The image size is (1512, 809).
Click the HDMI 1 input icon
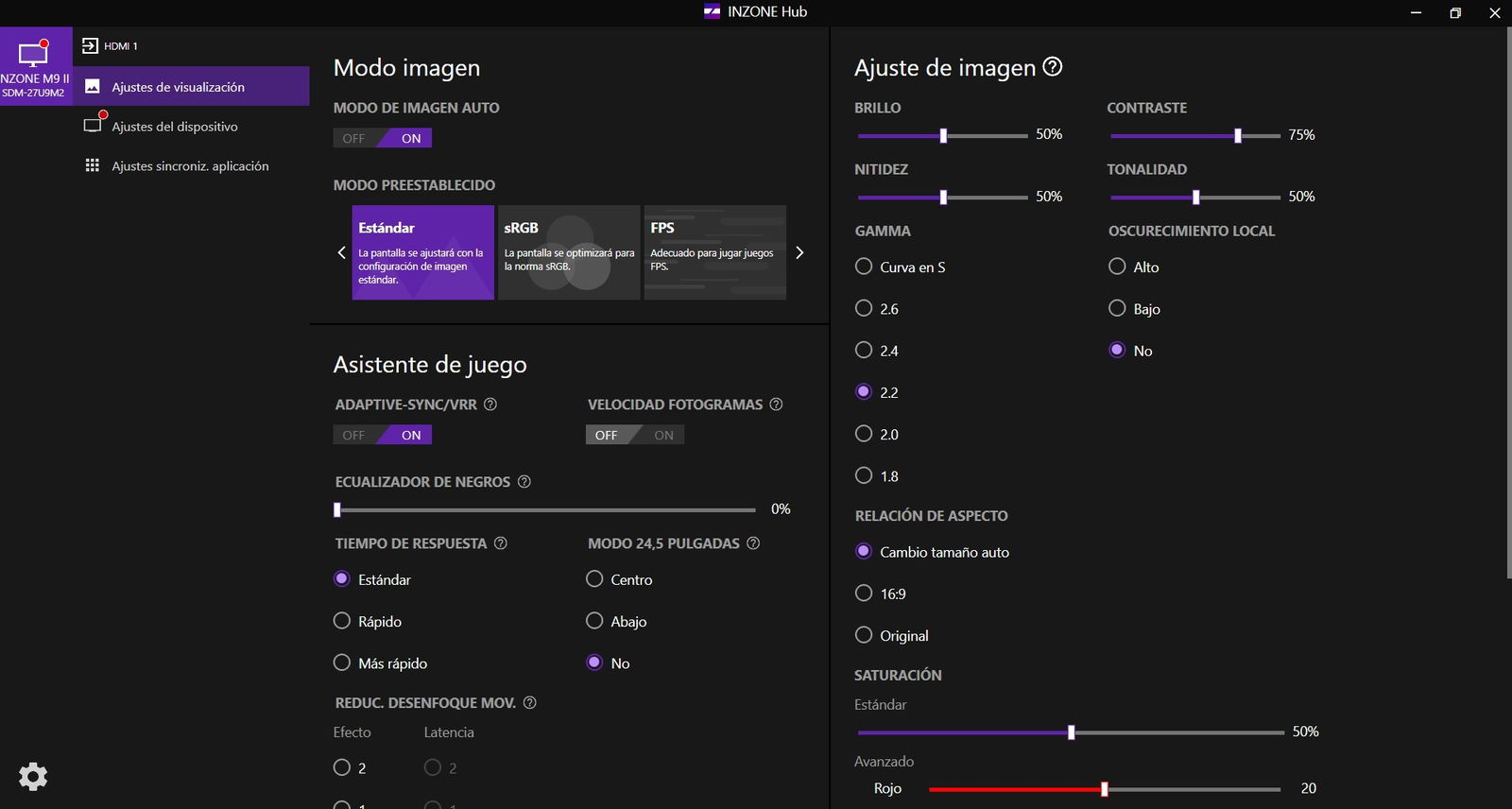click(x=90, y=45)
